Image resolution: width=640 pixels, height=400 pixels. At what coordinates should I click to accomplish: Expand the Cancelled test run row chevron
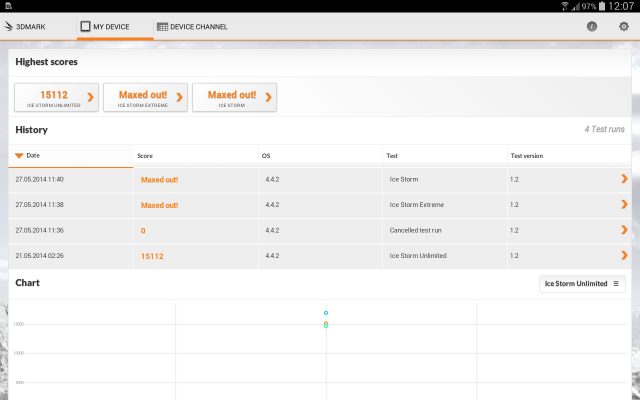[x=624, y=230]
